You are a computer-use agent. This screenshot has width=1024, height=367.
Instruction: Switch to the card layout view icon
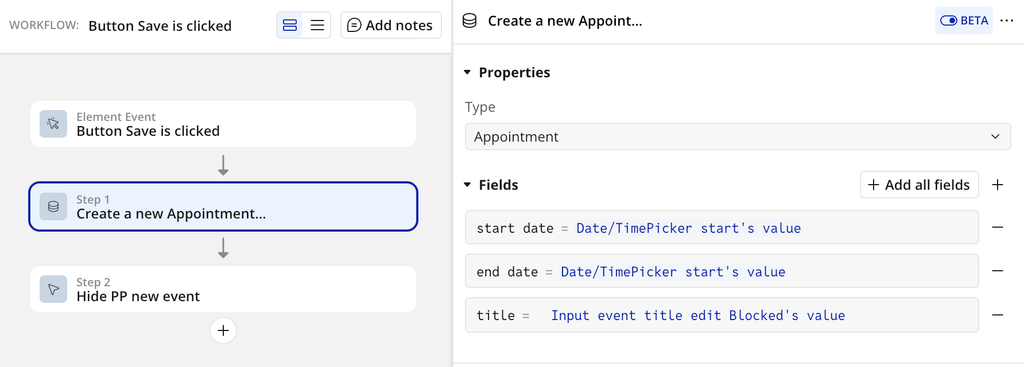tap(290, 25)
